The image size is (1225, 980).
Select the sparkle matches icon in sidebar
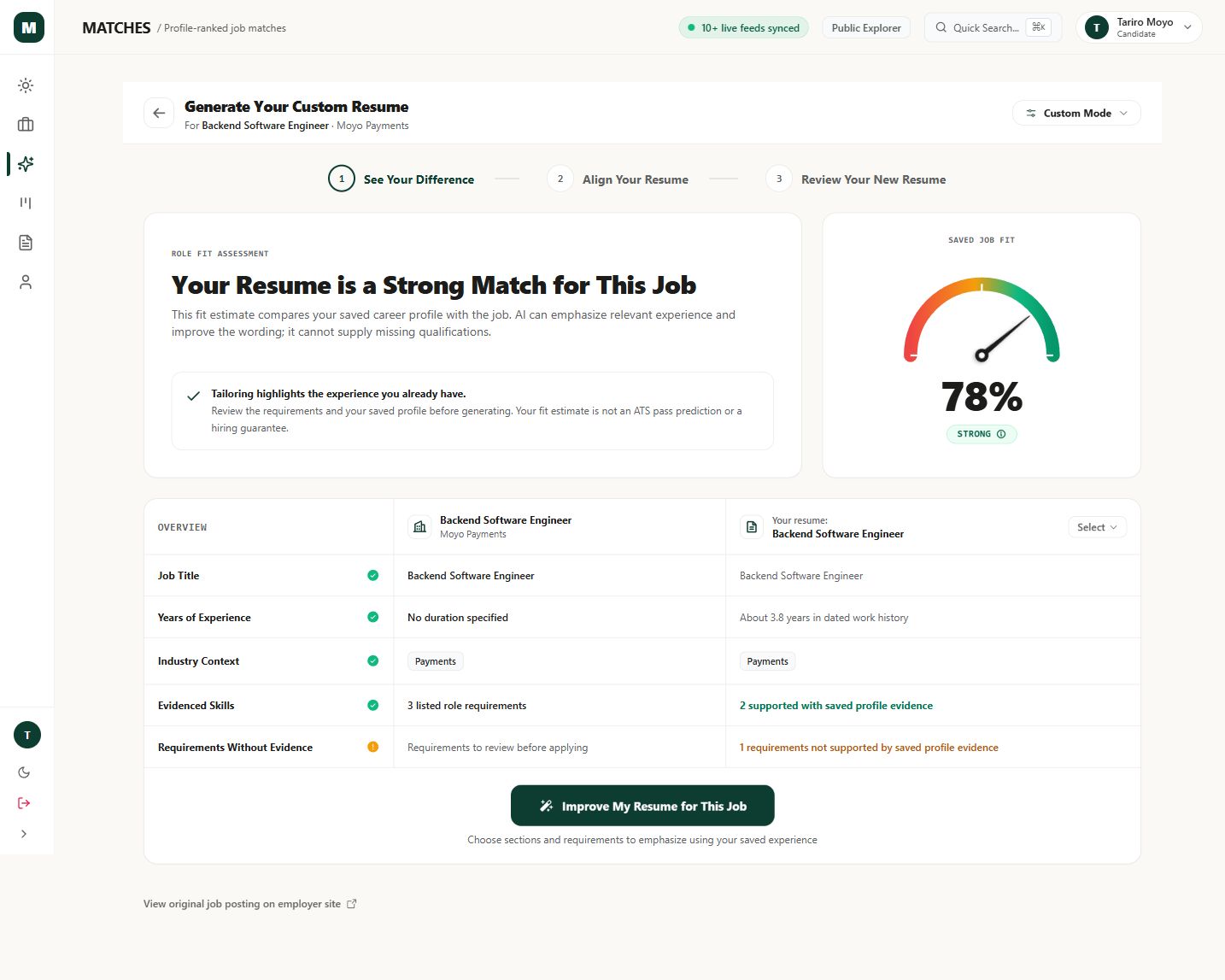pos(26,164)
